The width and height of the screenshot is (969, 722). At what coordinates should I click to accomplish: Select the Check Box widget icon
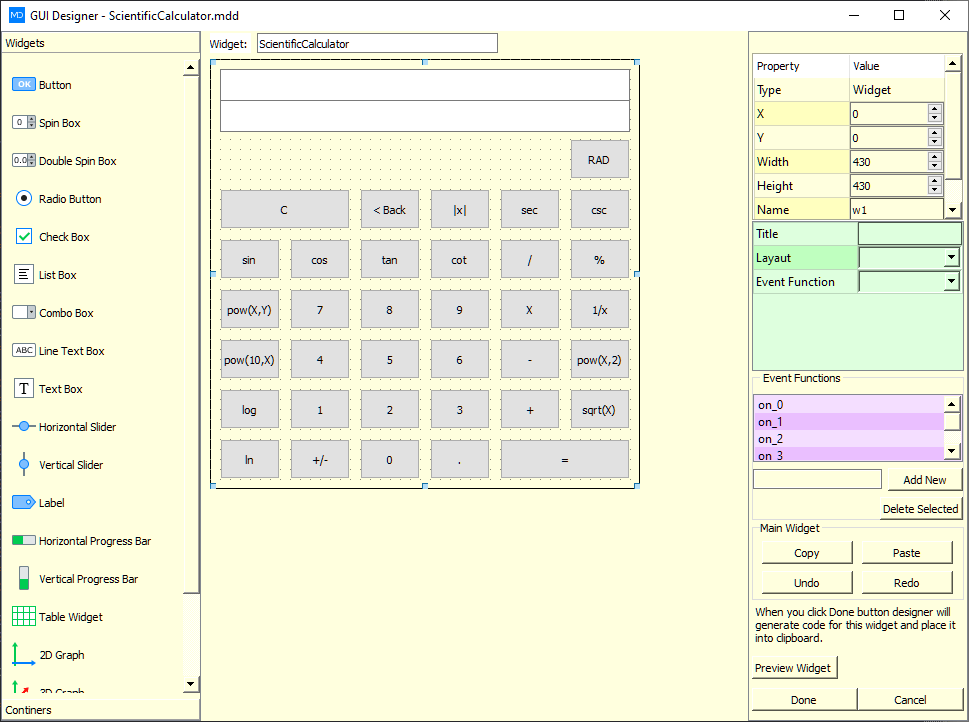click(x=24, y=237)
